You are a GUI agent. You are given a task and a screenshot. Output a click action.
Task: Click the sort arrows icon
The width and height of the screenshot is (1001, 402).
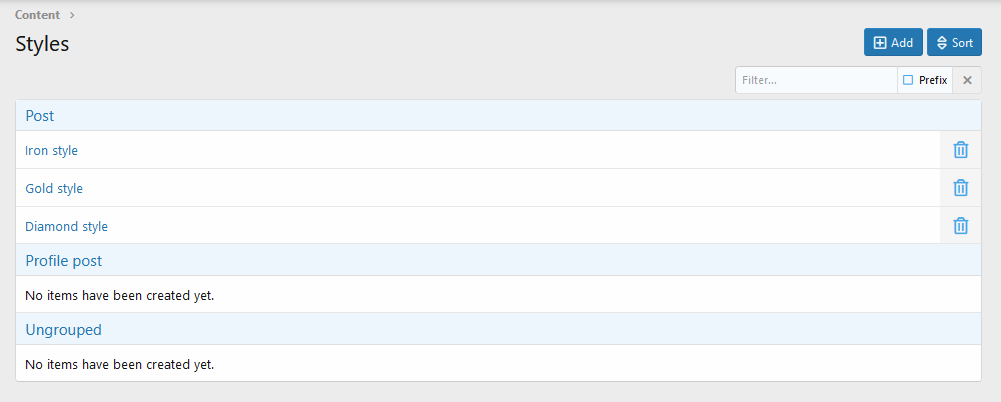(942, 43)
